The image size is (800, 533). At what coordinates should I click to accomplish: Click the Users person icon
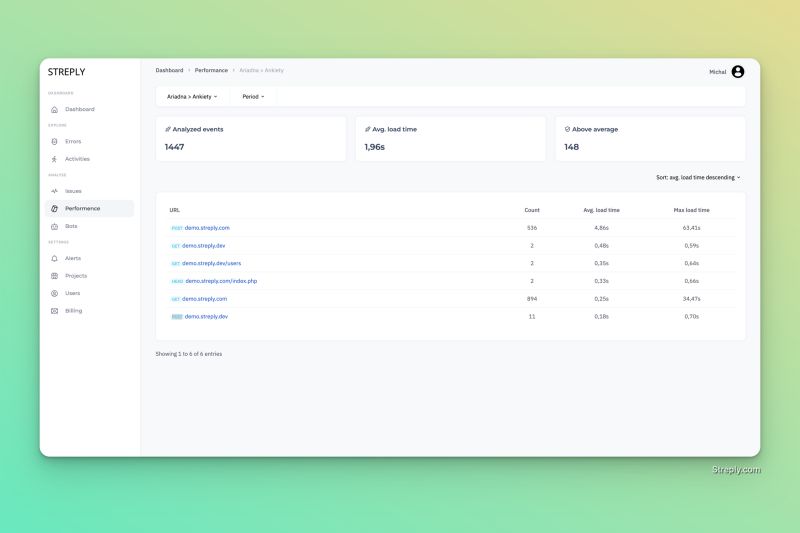tap(55, 293)
